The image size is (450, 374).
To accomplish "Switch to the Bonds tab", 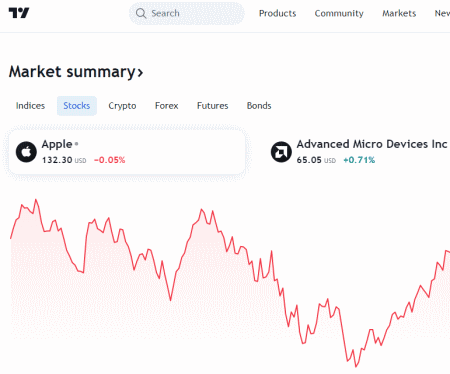I will pyautogui.click(x=259, y=106).
